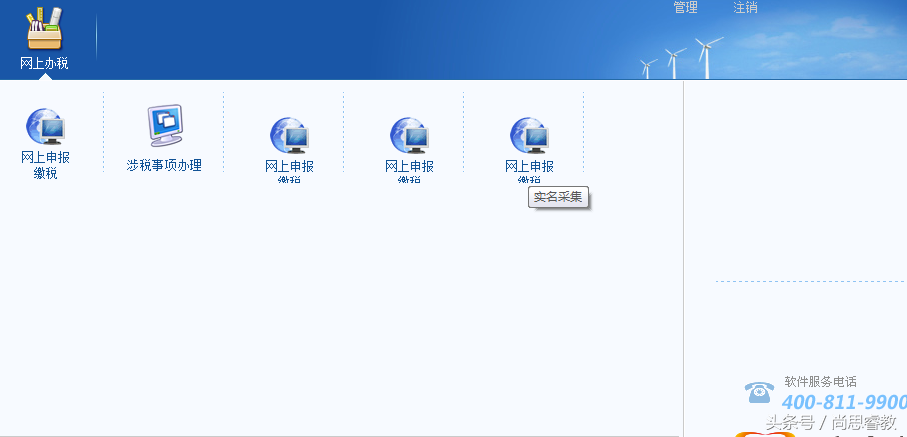The height and width of the screenshot is (437, 907).
Task: Select the 网上办税 tab label
Action: (44, 63)
